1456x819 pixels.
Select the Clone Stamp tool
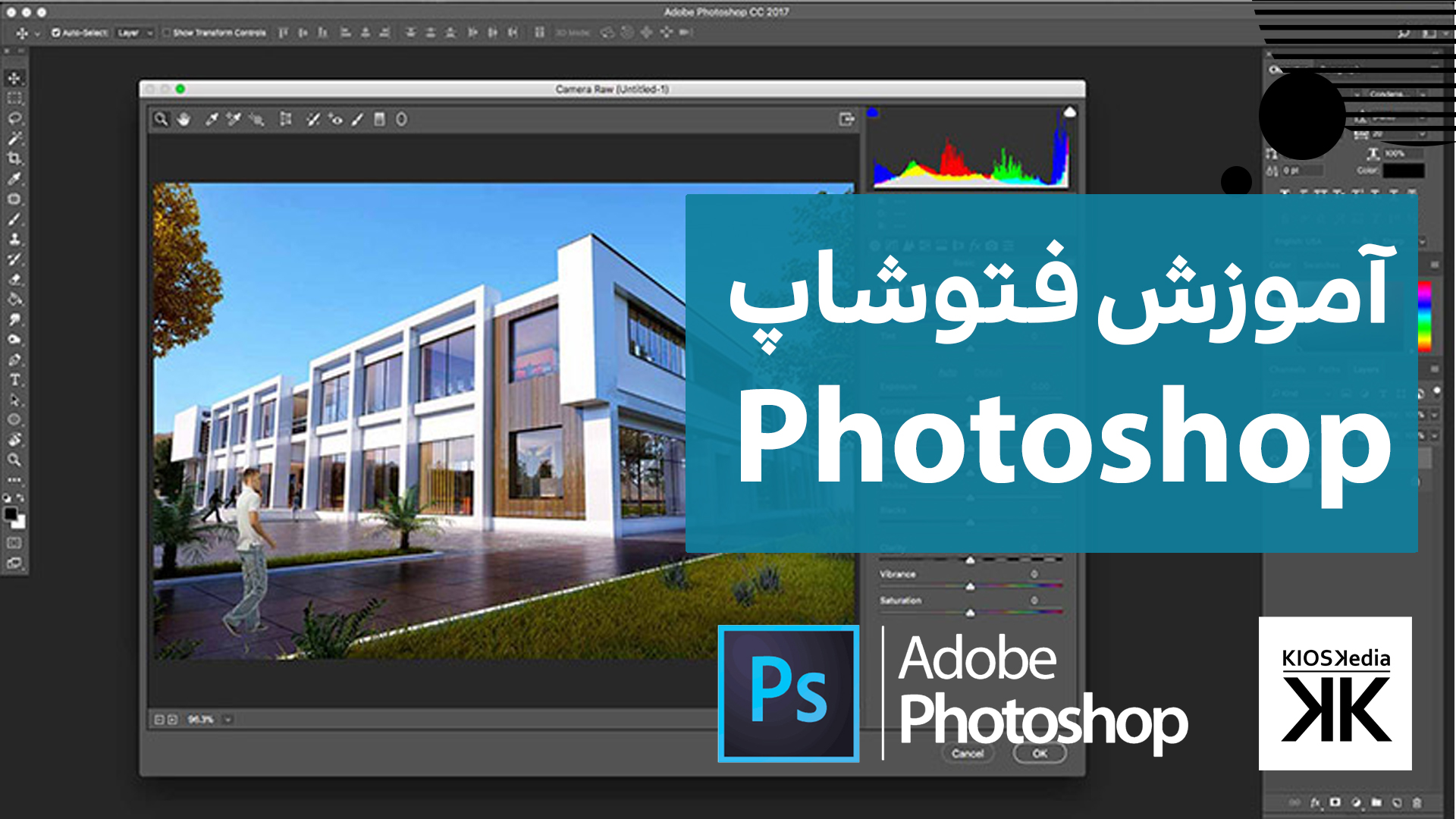click(14, 239)
